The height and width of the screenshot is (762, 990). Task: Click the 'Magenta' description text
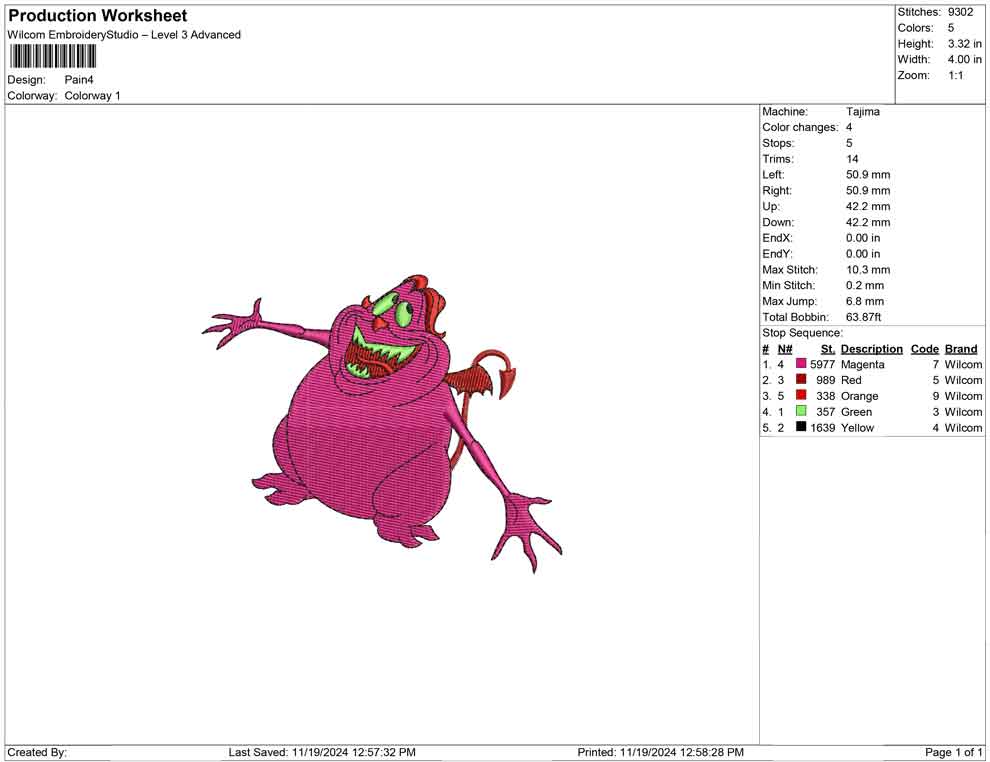(x=862, y=364)
